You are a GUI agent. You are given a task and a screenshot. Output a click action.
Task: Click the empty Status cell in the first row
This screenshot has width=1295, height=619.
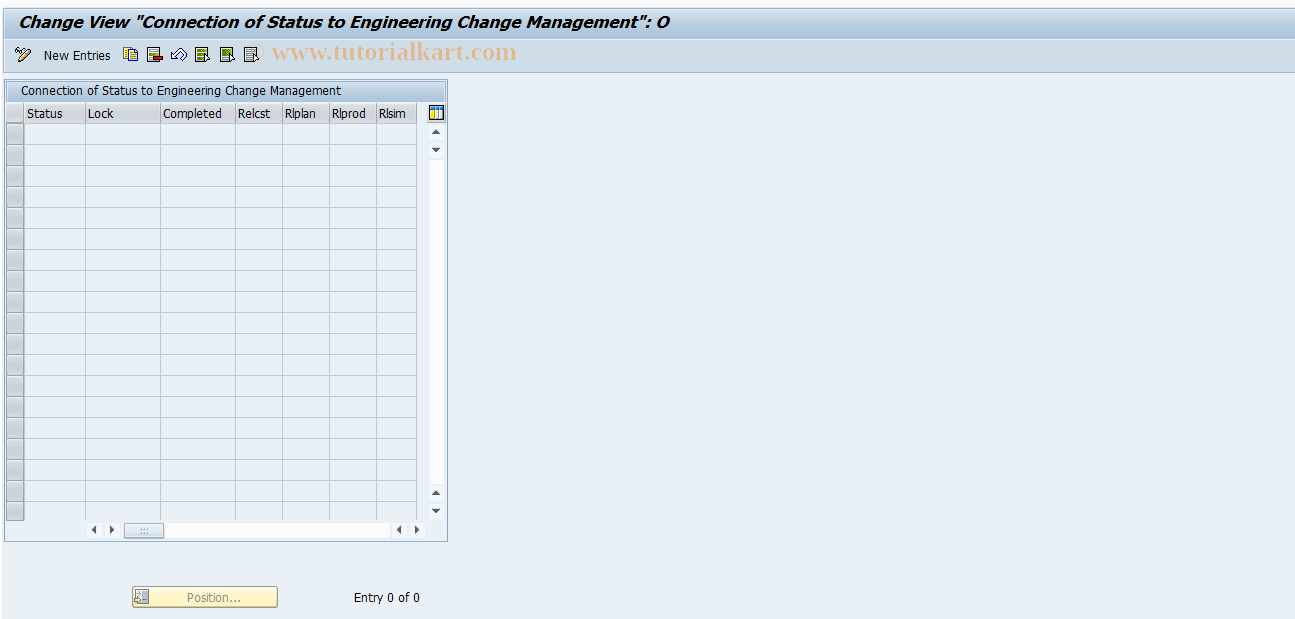[55, 134]
